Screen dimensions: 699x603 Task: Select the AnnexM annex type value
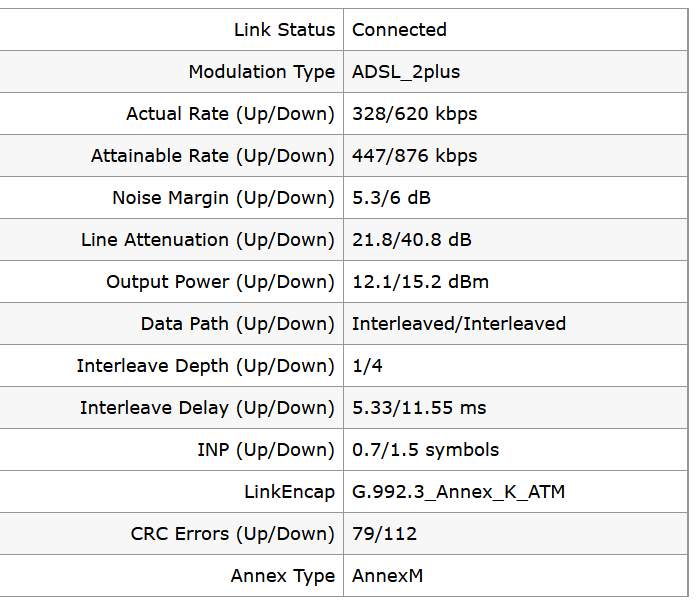tap(387, 576)
